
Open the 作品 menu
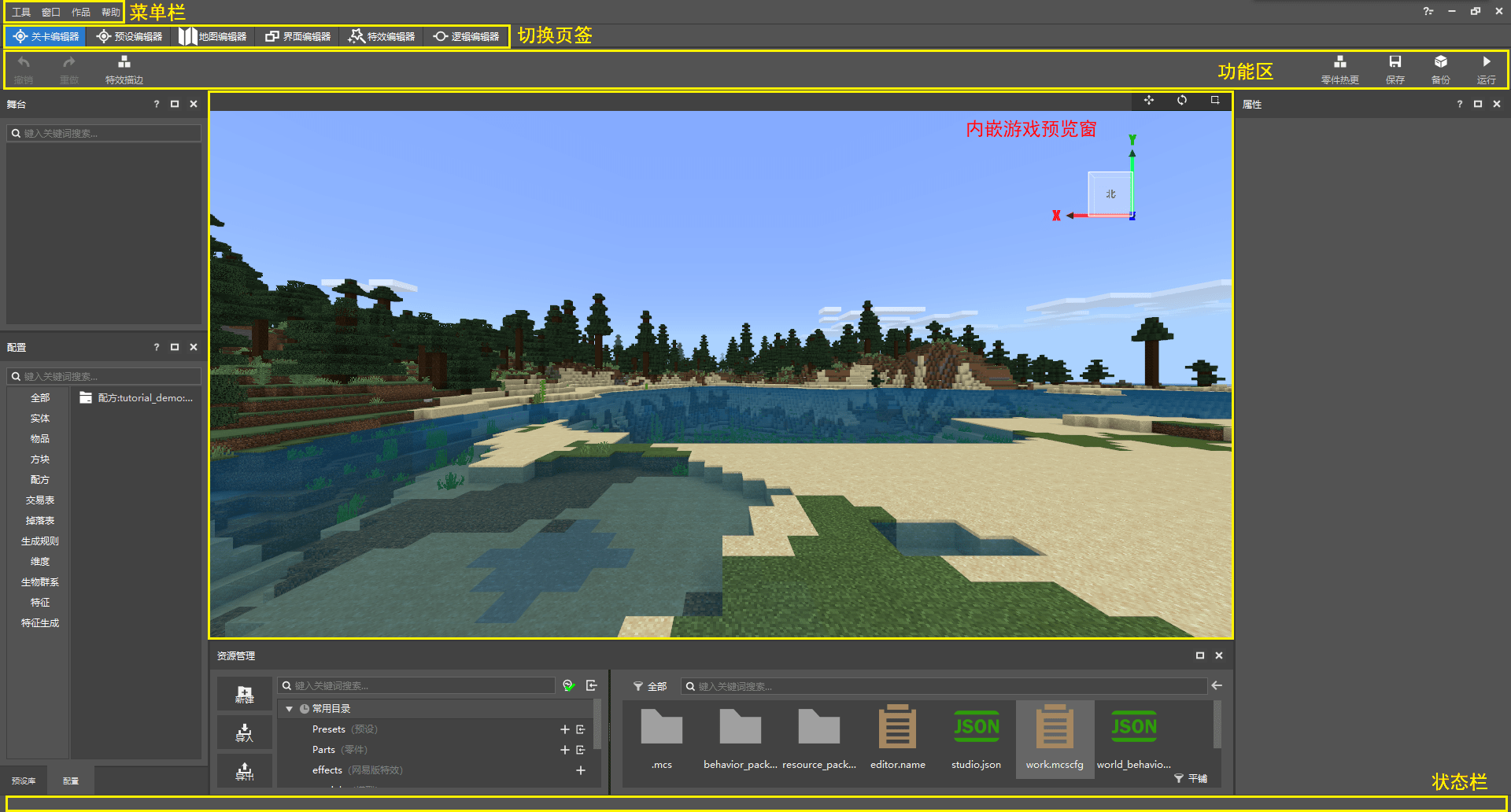[x=81, y=12]
